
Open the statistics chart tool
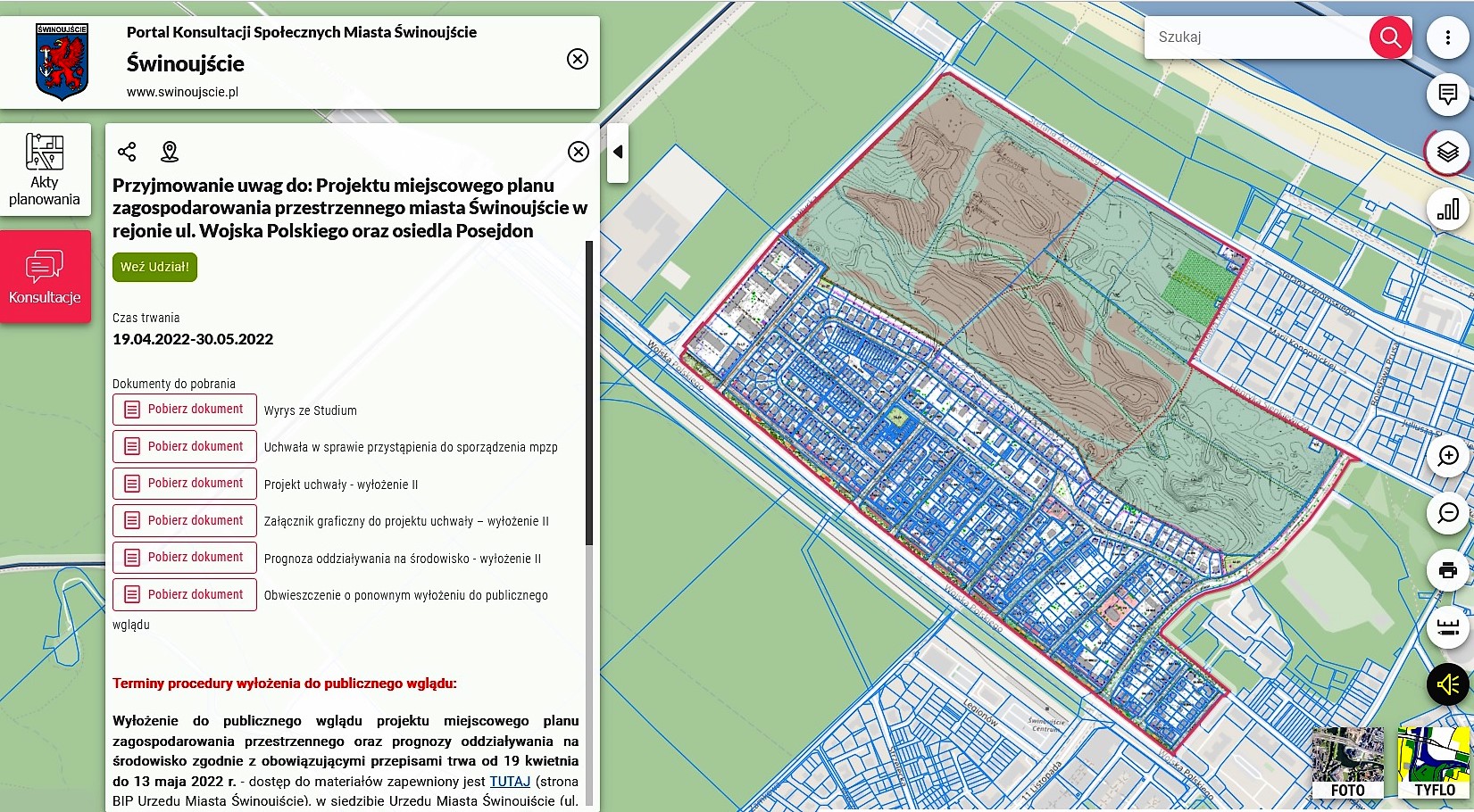(1447, 210)
